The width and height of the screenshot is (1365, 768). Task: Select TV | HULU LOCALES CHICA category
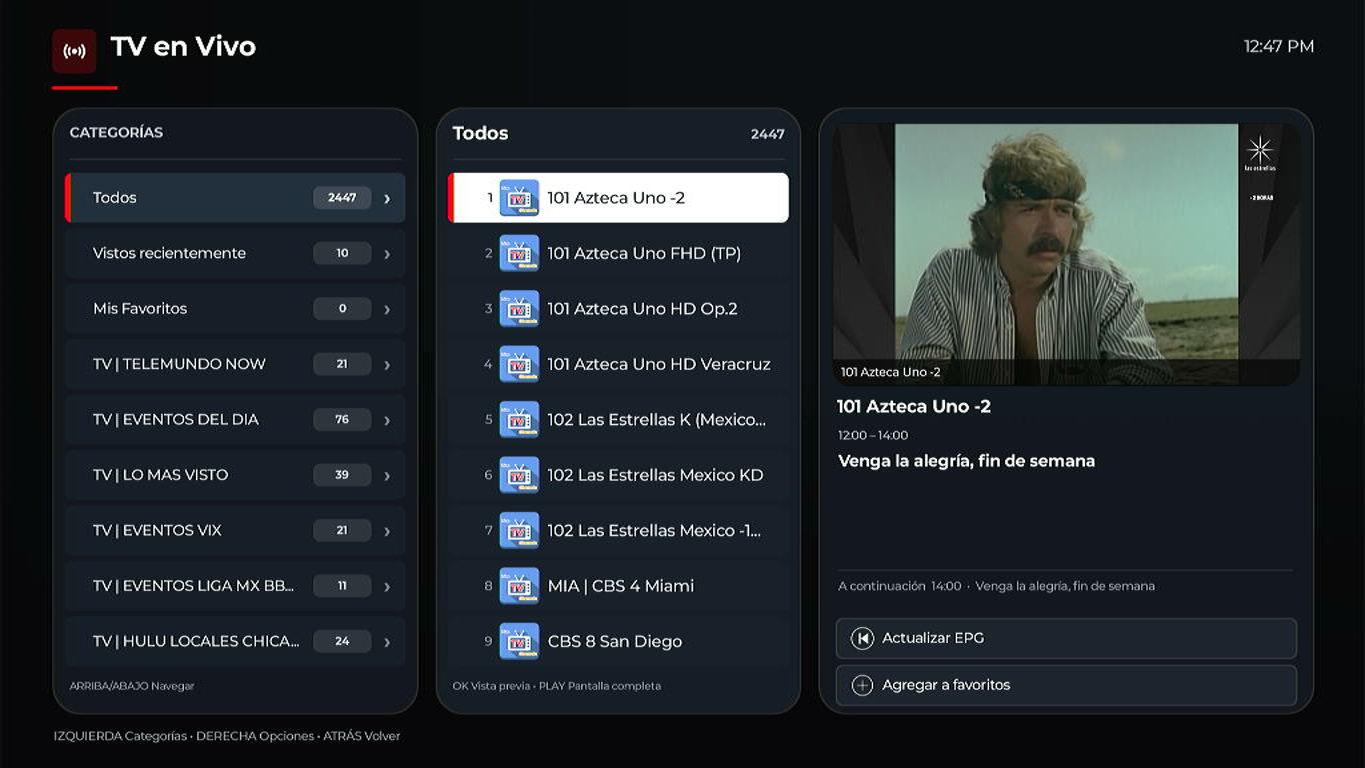(235, 642)
